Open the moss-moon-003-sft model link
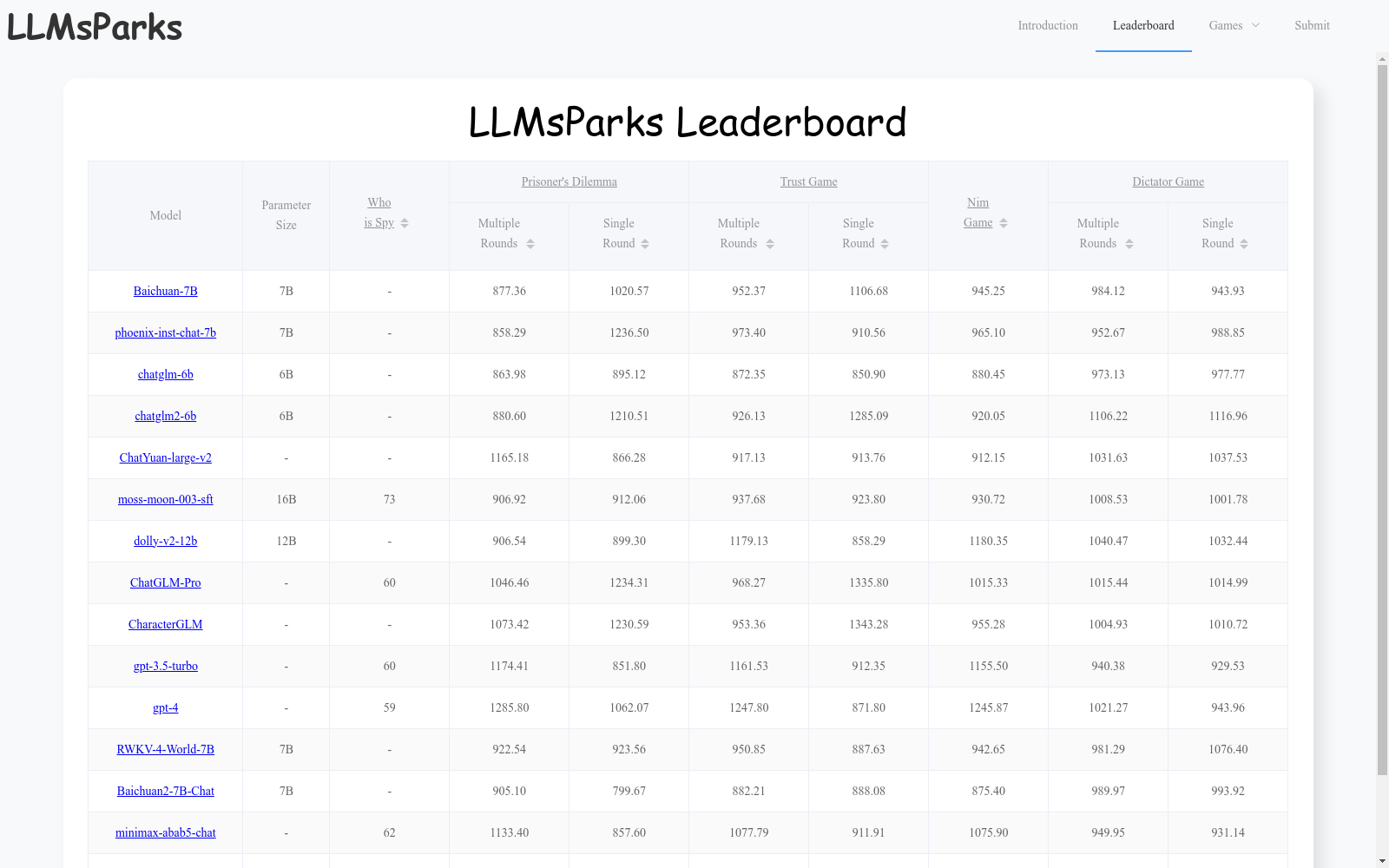Viewport: 1389px width, 868px height. click(x=166, y=499)
